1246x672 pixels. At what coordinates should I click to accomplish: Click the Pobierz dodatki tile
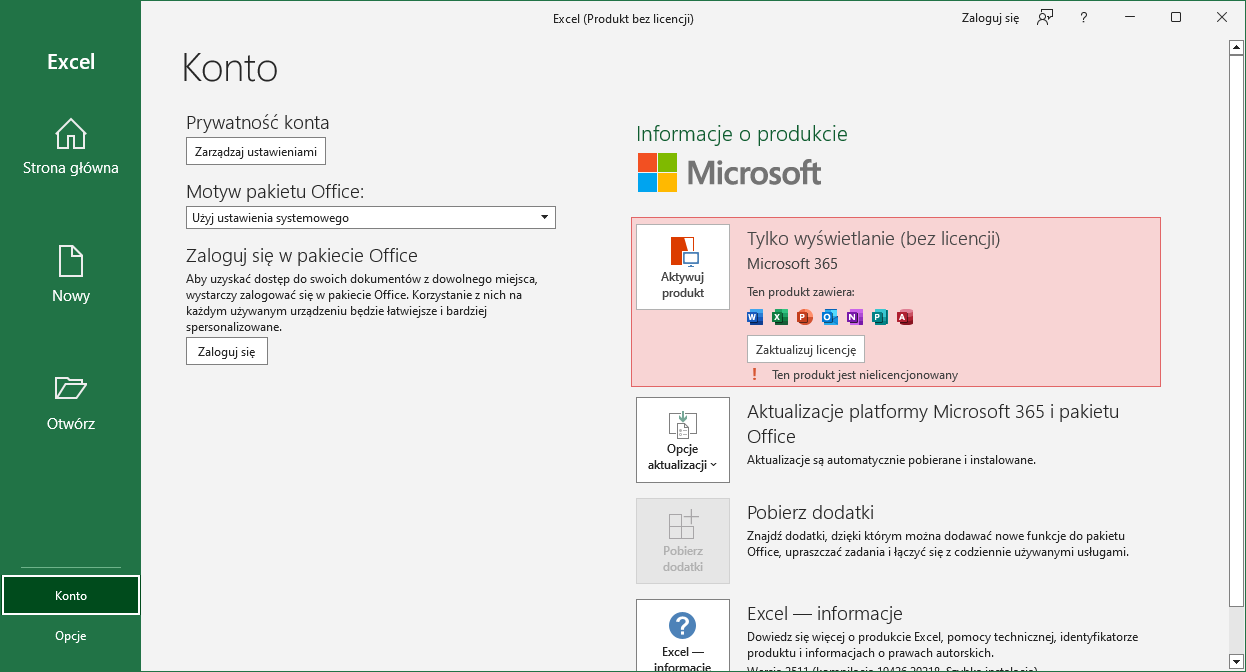(x=683, y=540)
